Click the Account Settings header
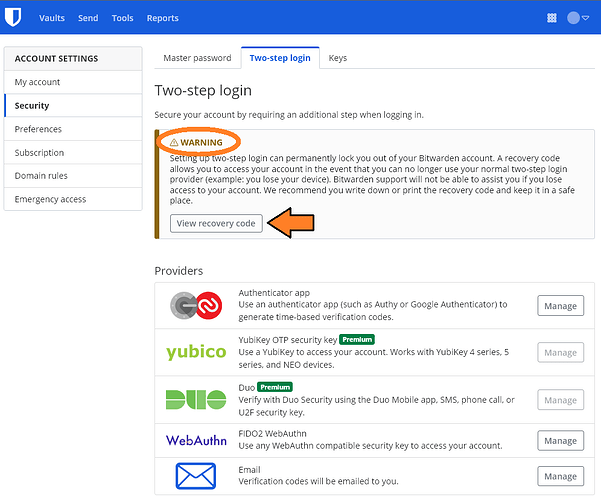 click(73, 59)
